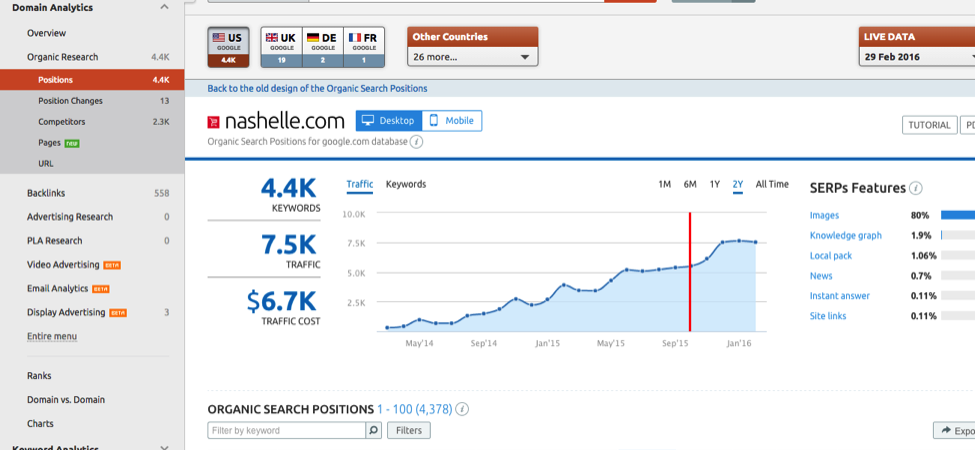975x450 pixels.
Task: Set chart range to All Time
Action: [x=772, y=184]
